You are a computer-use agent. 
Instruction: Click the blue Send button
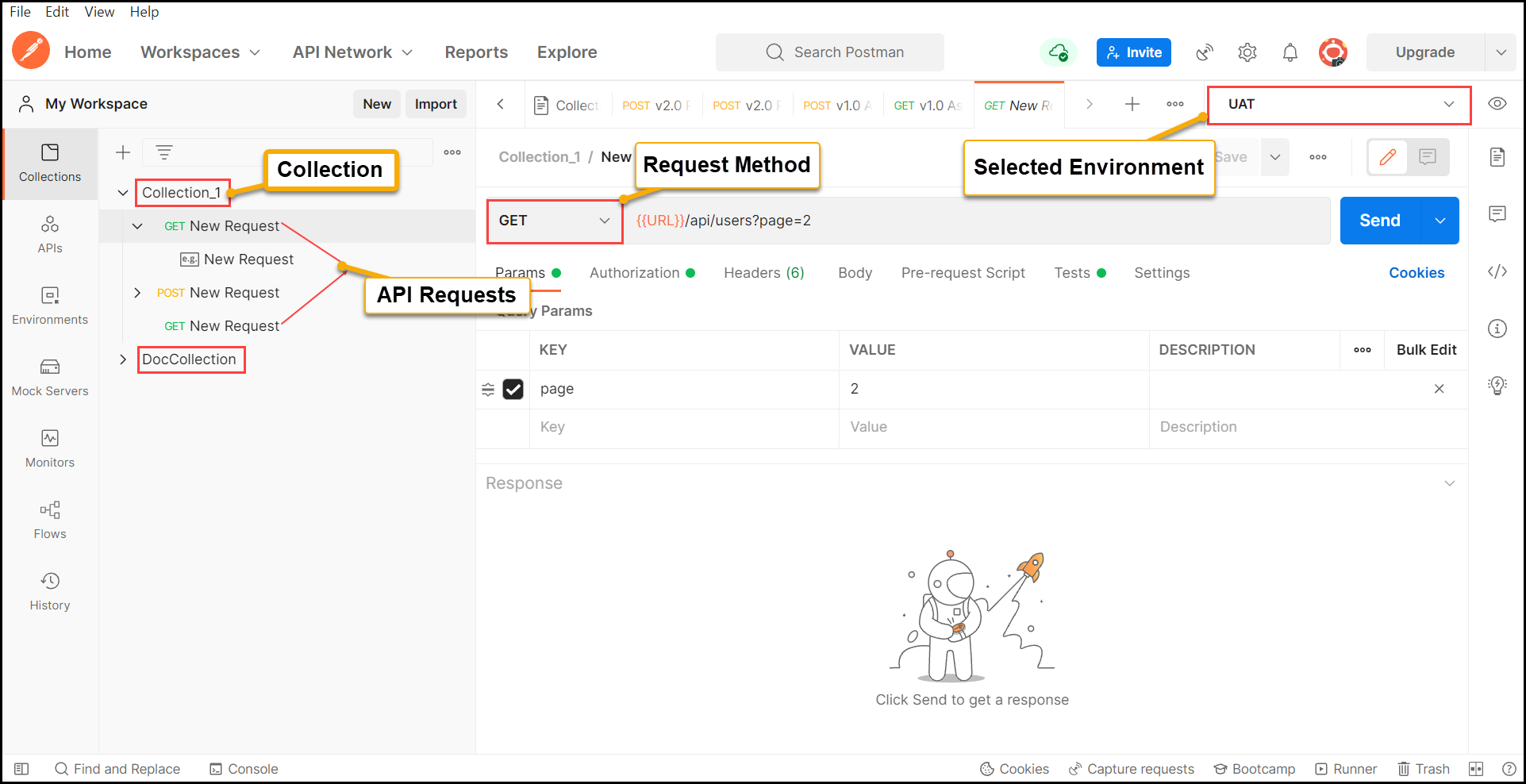[x=1380, y=221]
